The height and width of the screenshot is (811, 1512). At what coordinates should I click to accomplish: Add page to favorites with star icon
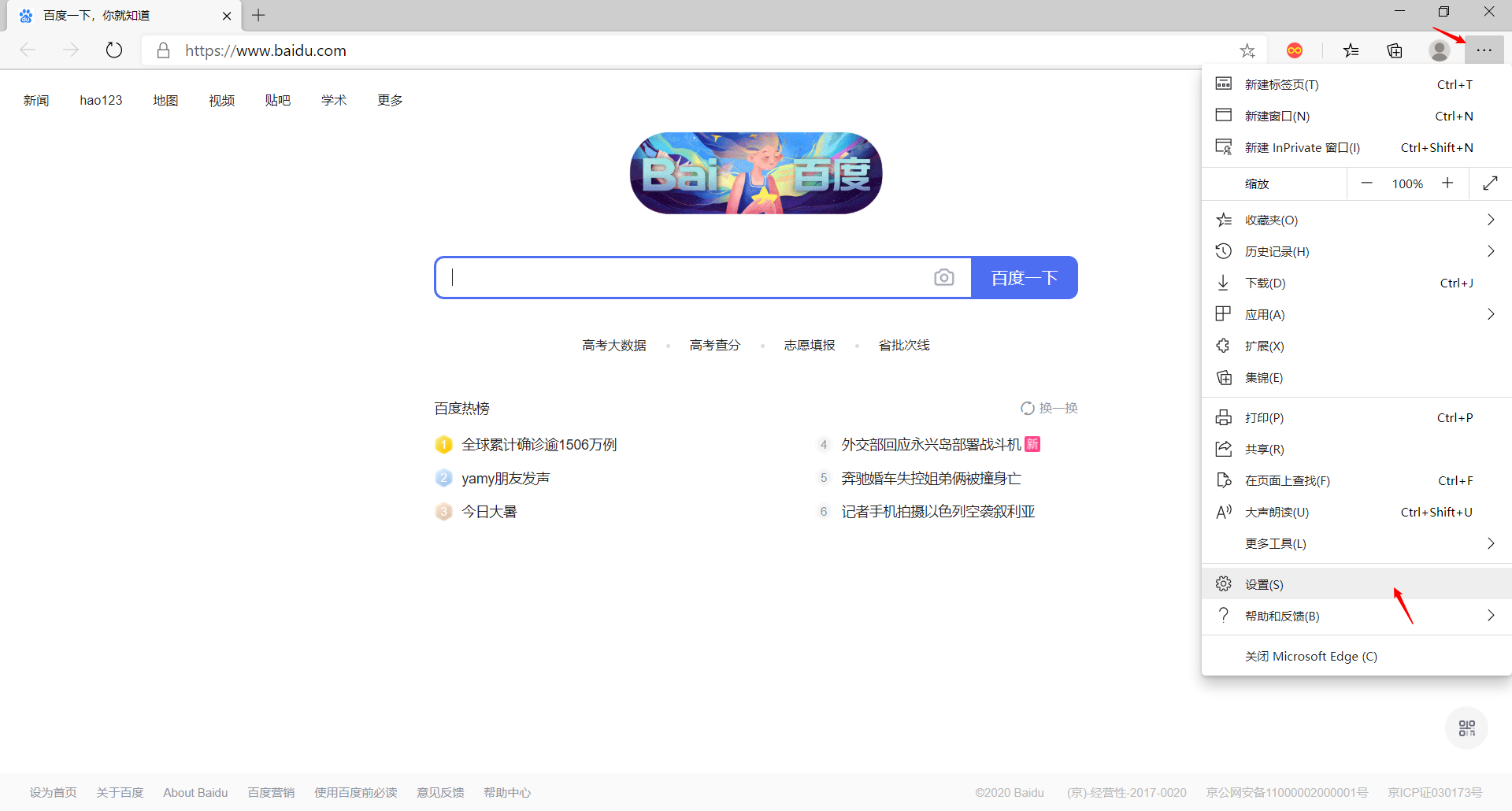[1247, 50]
